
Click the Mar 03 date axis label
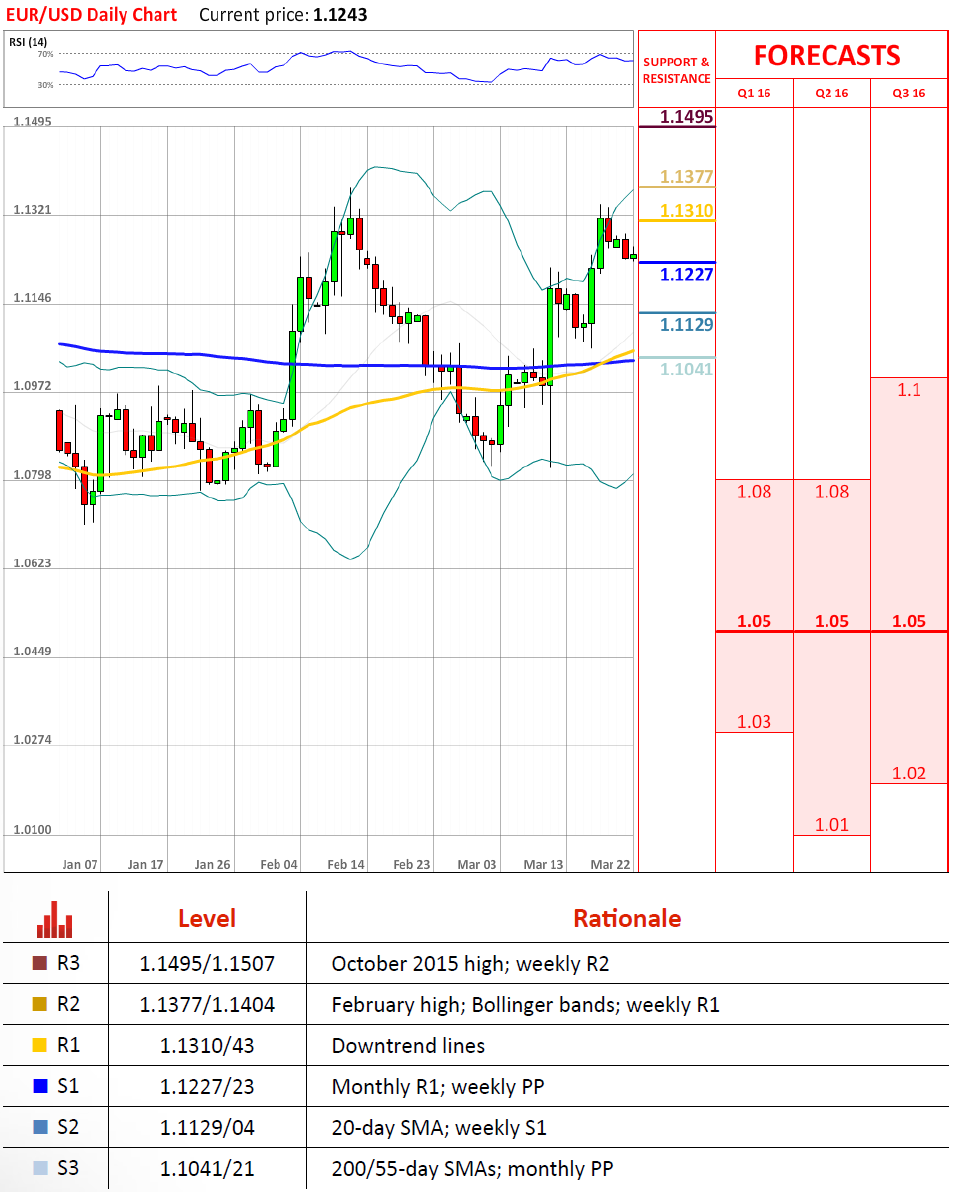point(476,864)
